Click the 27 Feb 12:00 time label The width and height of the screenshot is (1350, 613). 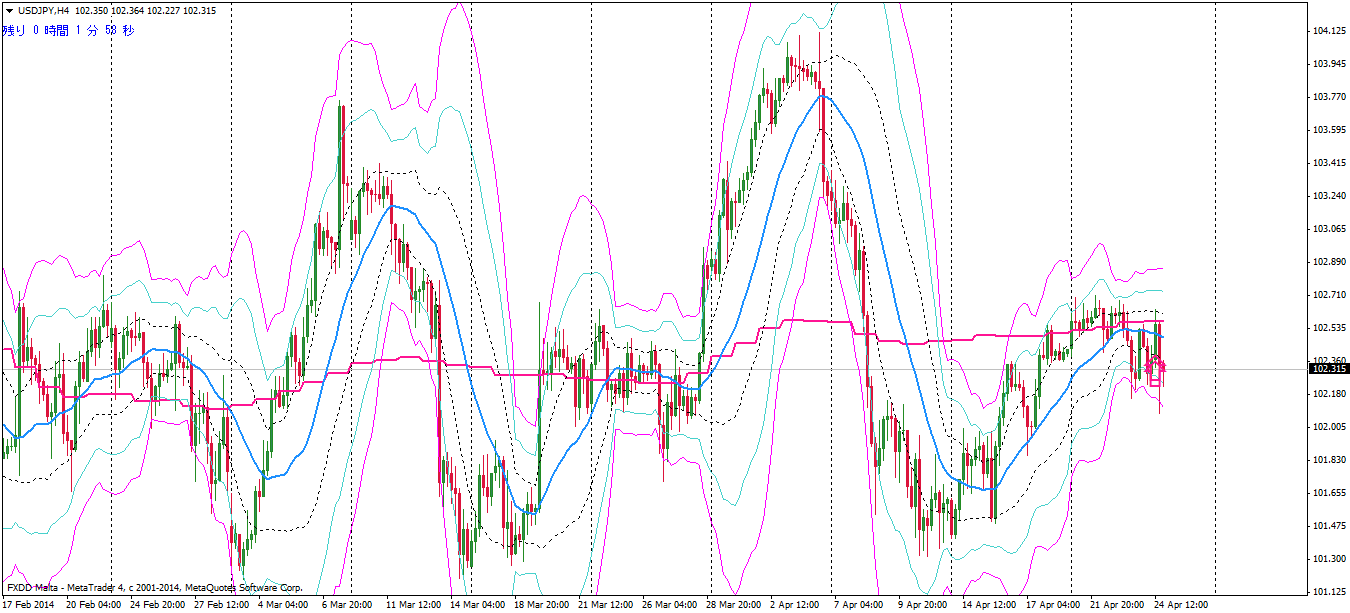223,605
